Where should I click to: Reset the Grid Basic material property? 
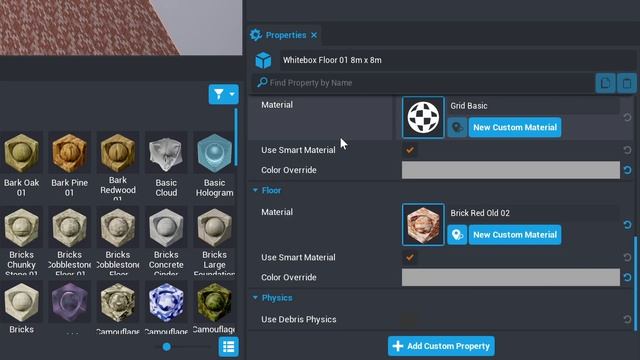pyautogui.click(x=627, y=118)
